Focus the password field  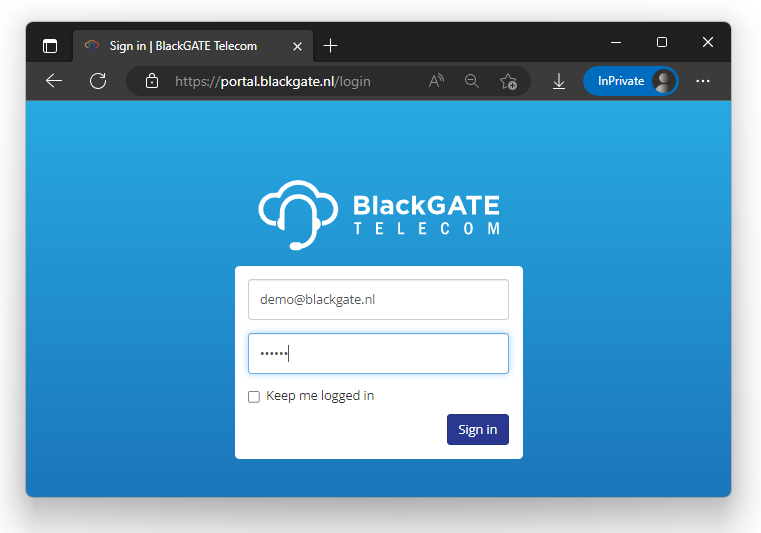[379, 353]
